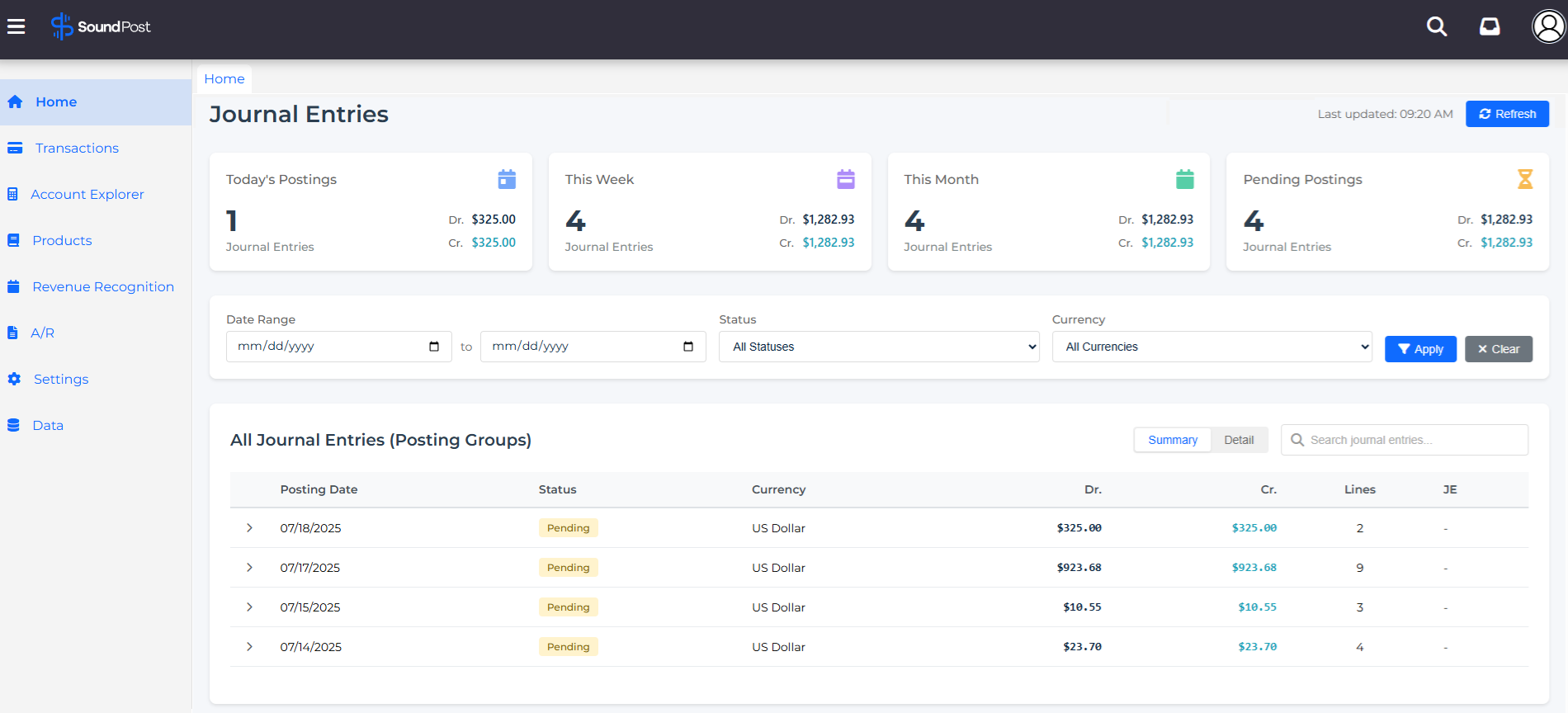
Task: Click the Transactions card icon
Action: click(15, 149)
